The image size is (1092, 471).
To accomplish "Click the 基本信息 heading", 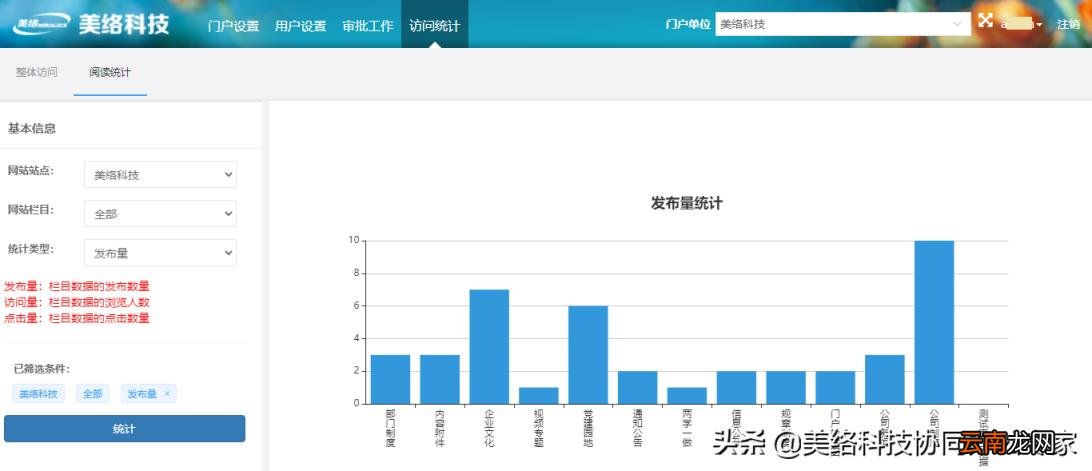I will tap(31, 128).
